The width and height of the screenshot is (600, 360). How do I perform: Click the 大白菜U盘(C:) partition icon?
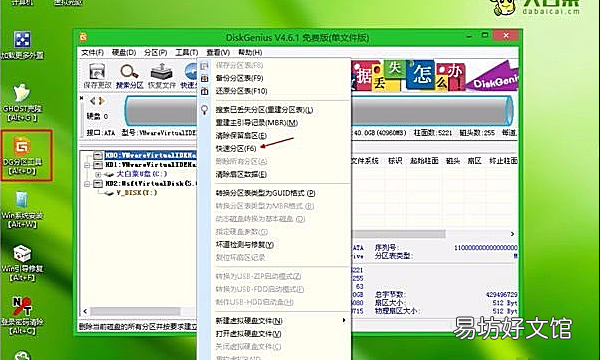[109, 174]
